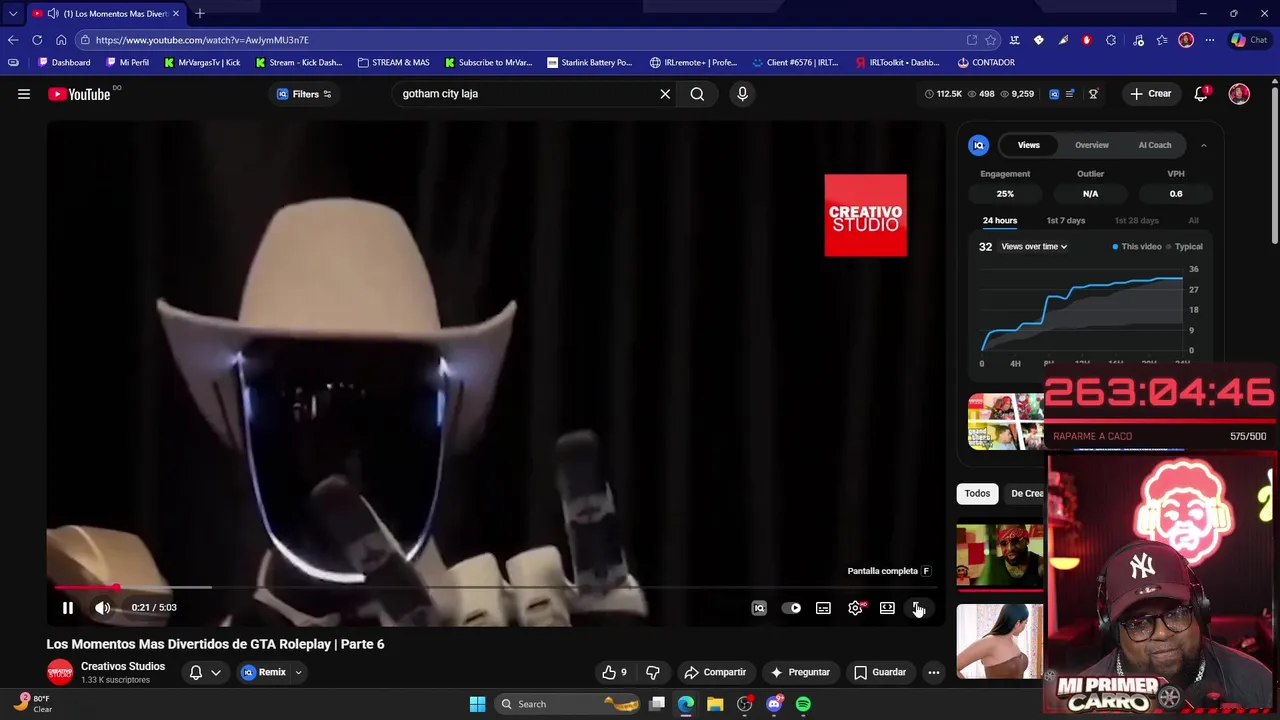Image resolution: width=1280 pixels, height=720 pixels.
Task: Open Windows Start menu
Action: point(477,704)
